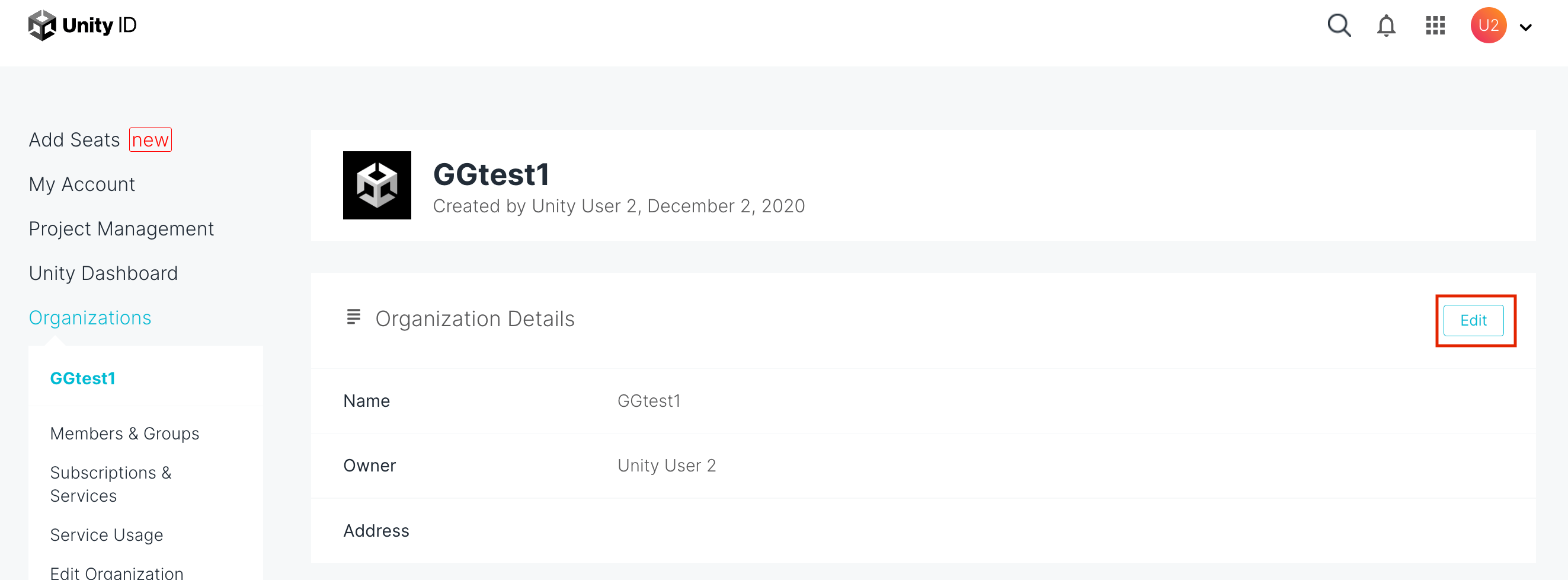Expand the account dropdown chevron in the header
Viewport: 1568px width, 580px height.
[x=1527, y=28]
